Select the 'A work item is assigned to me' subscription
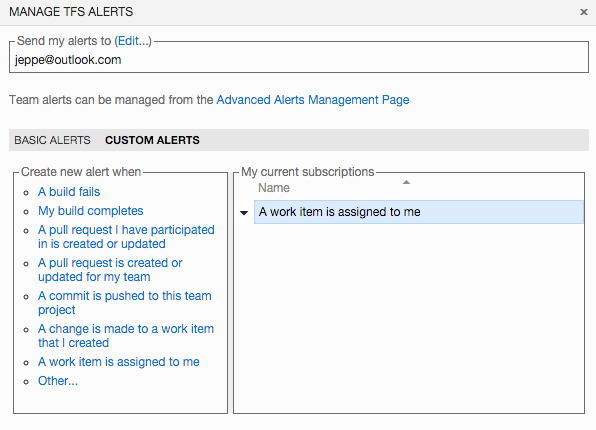Viewport: 596px width, 430px height. (x=419, y=212)
